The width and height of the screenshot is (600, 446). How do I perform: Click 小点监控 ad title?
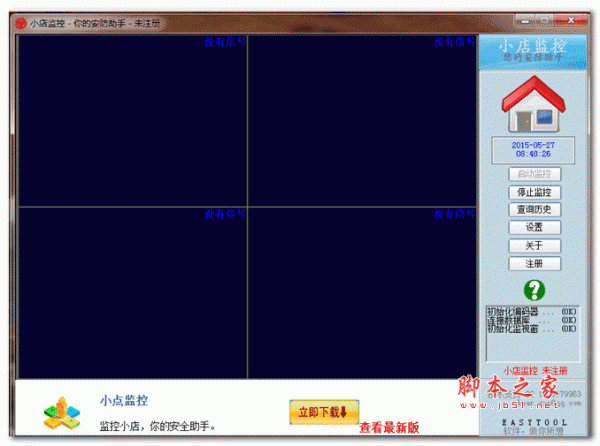click(x=124, y=400)
